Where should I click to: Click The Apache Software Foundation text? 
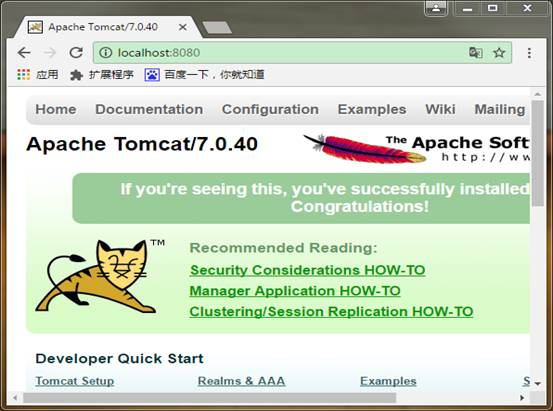pos(458,143)
